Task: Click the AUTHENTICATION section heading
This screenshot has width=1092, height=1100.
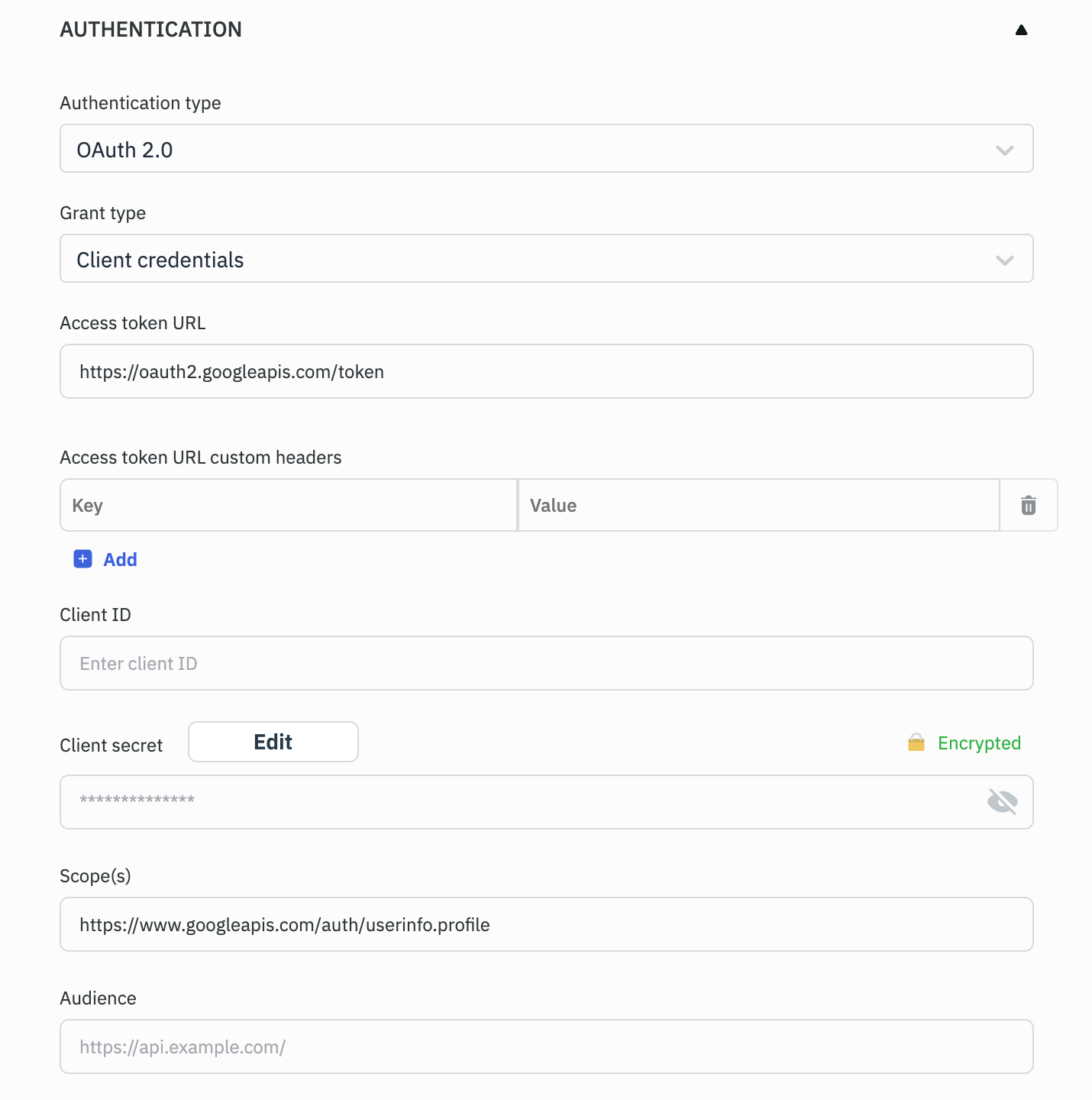Action: point(150,30)
